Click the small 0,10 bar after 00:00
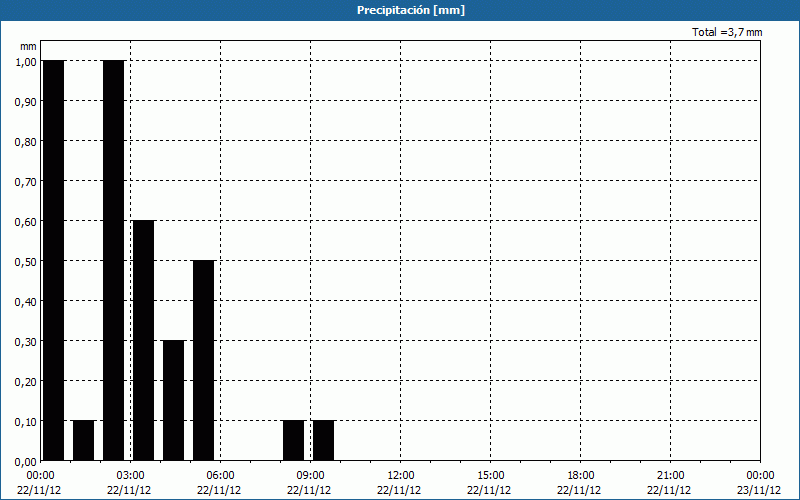 (x=84, y=440)
